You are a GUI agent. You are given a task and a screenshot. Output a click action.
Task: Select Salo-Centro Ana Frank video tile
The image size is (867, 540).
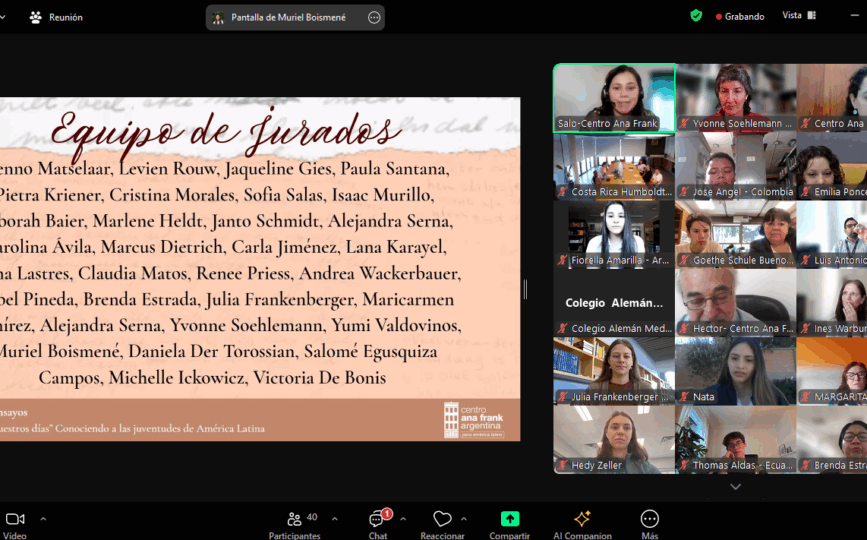pyautogui.click(x=614, y=98)
